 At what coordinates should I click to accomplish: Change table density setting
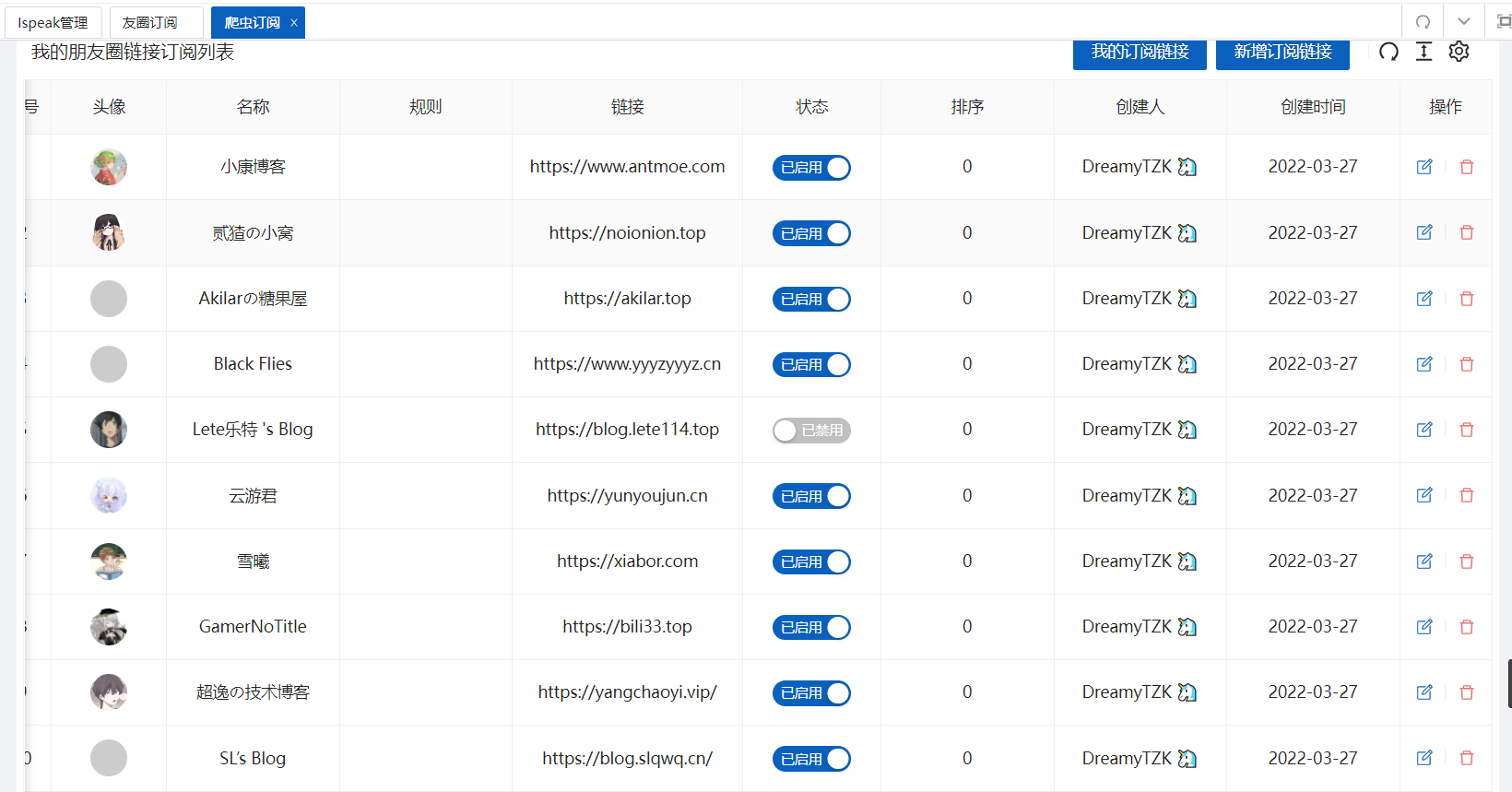coord(1423,52)
